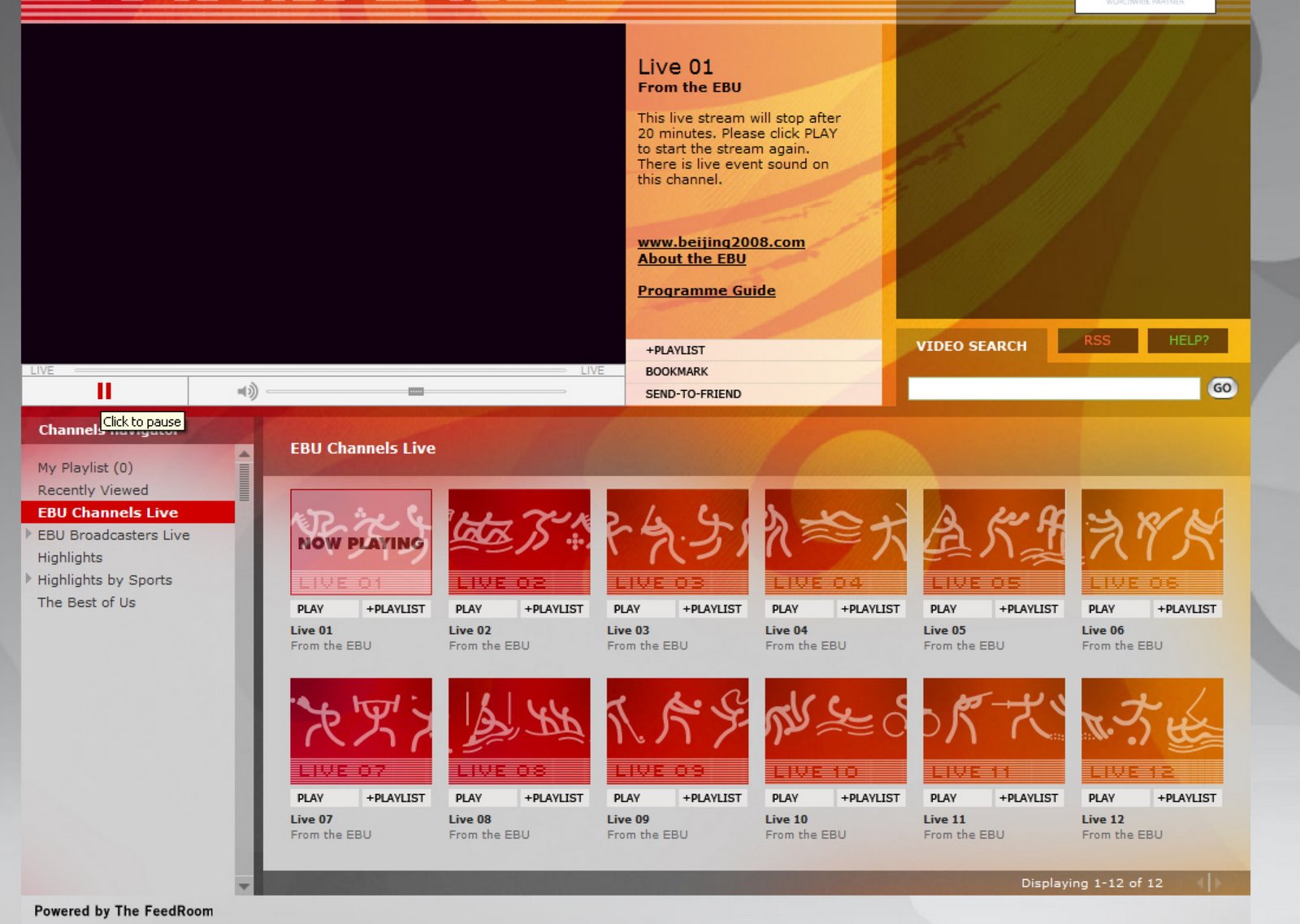Go to previous results page arrow
Screen dimensions: 1300x924
coord(1201,883)
